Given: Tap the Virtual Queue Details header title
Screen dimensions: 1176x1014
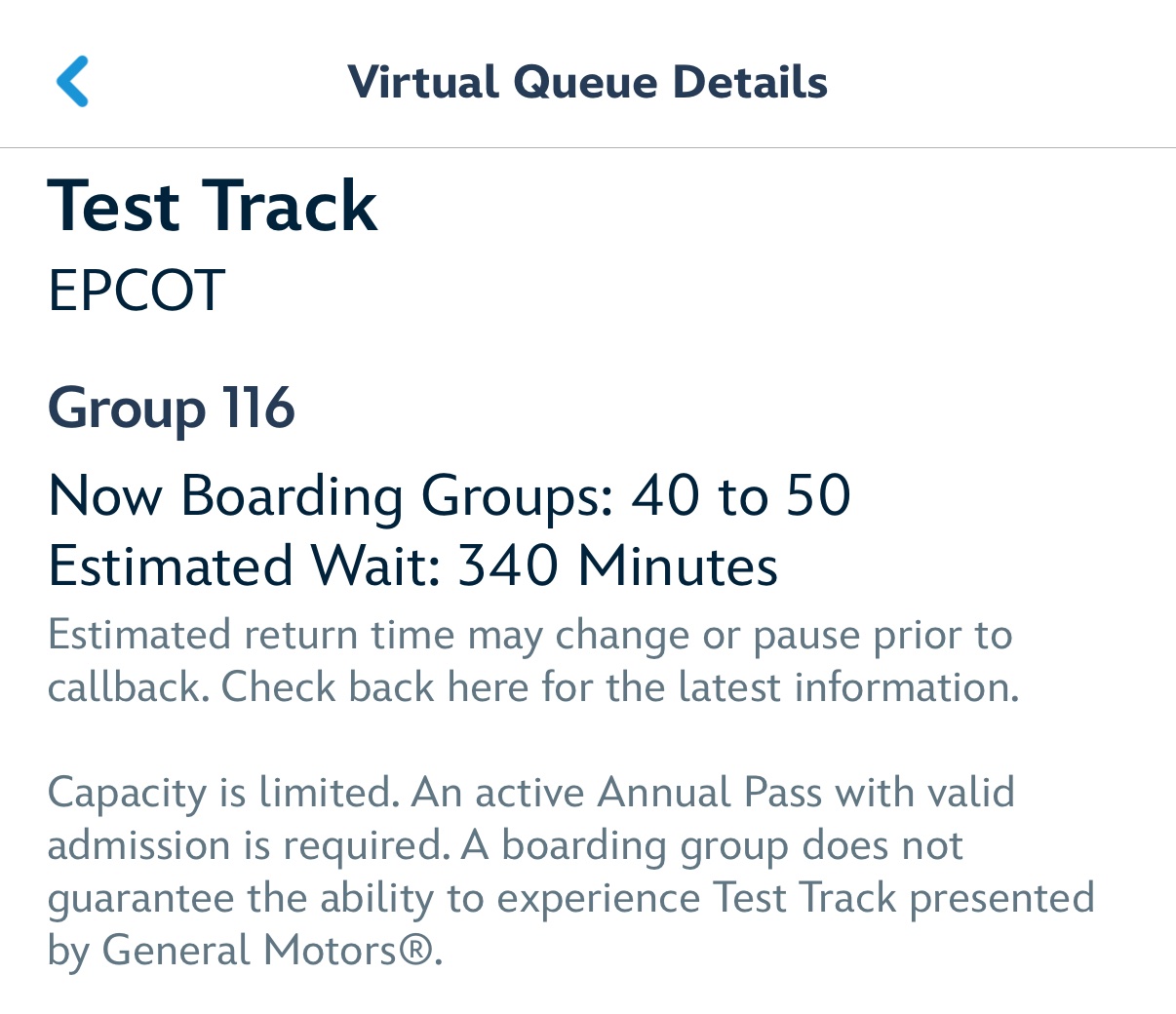Looking at the screenshot, I should click(588, 82).
